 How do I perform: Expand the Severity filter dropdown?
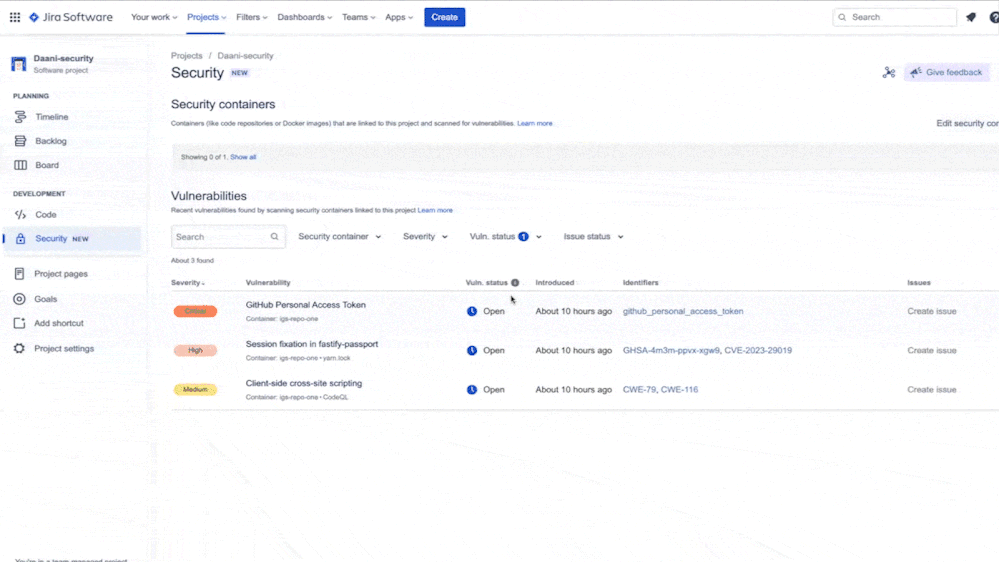[x=425, y=236]
